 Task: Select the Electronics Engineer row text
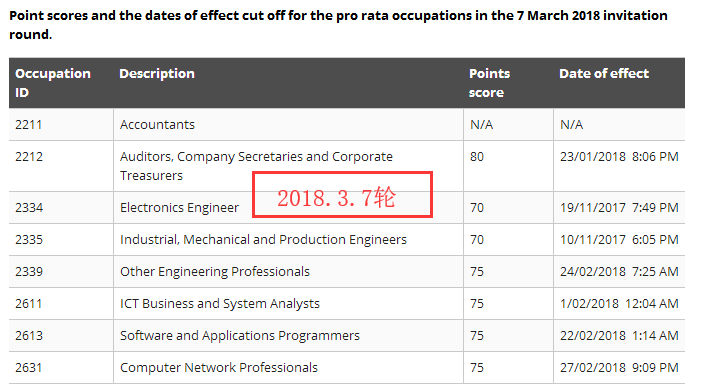click(x=179, y=208)
